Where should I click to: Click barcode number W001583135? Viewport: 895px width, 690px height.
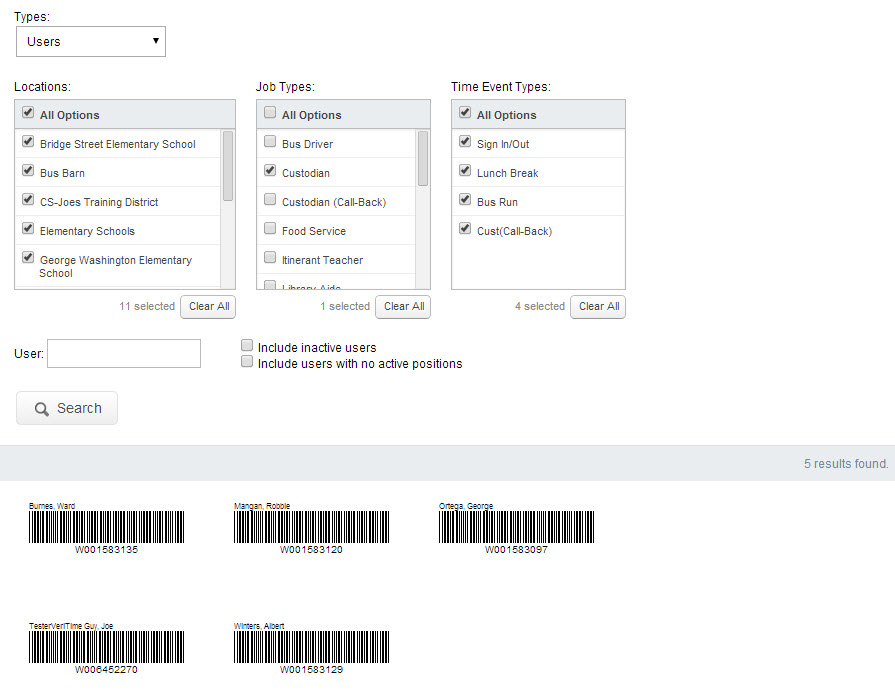[x=107, y=550]
